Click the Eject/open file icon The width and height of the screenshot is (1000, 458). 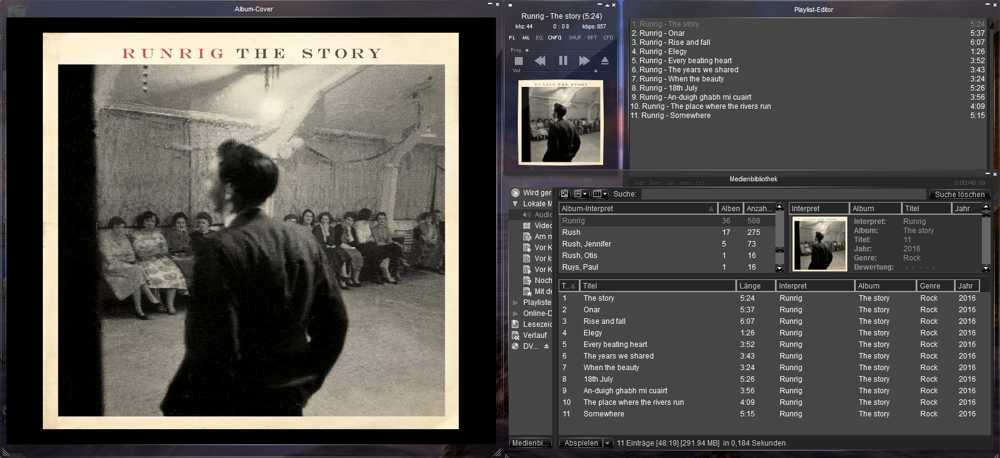606,61
